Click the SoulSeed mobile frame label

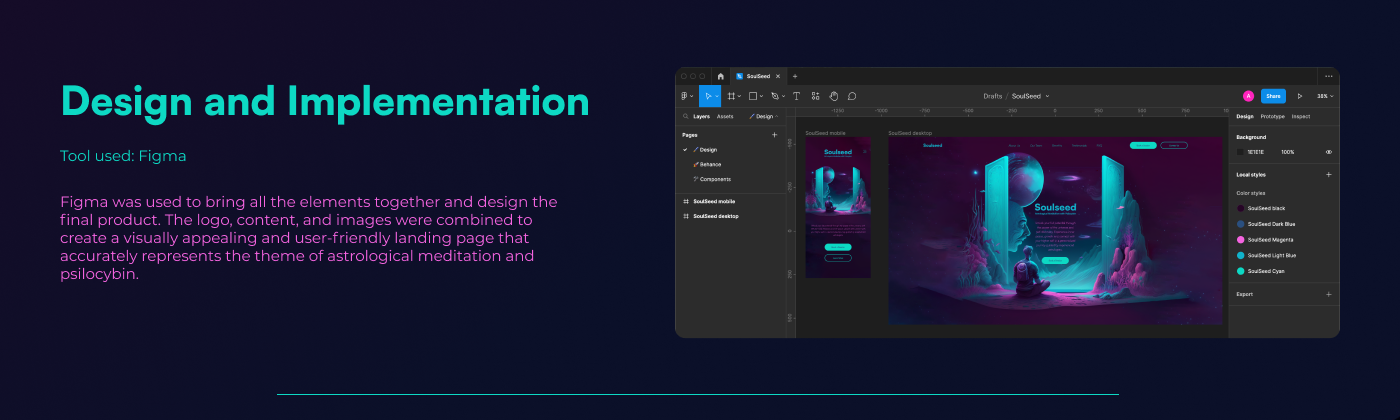[826, 133]
